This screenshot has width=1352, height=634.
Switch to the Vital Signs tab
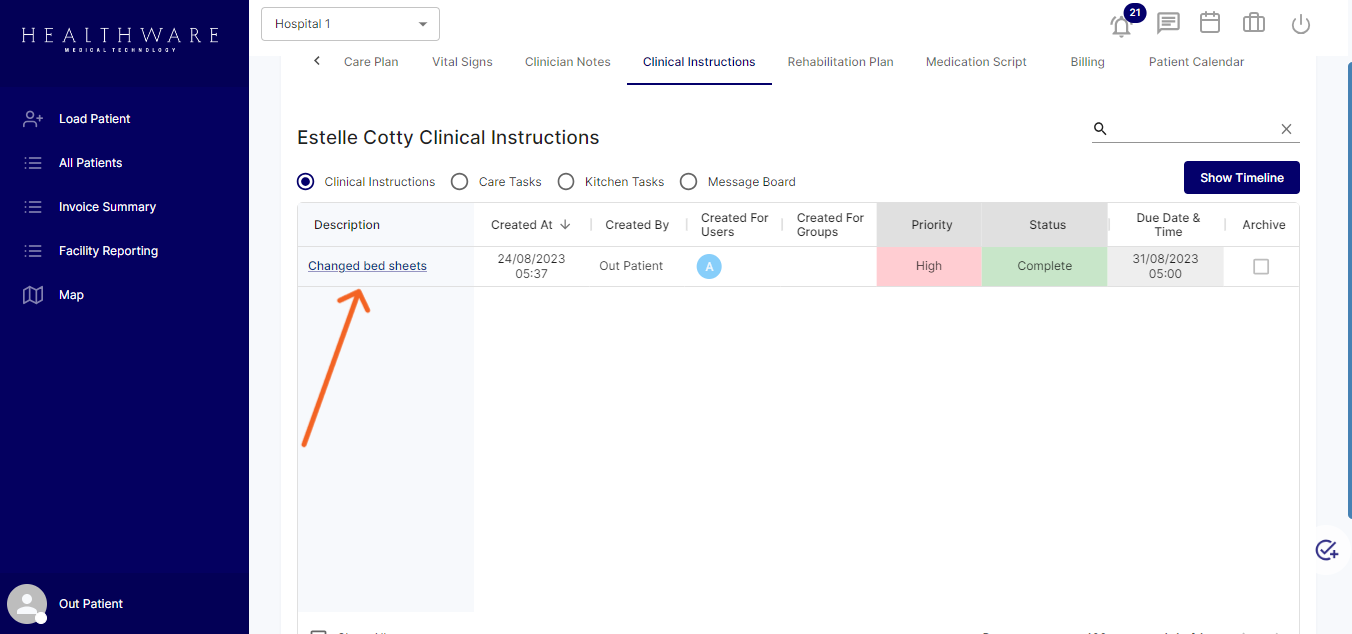click(462, 62)
